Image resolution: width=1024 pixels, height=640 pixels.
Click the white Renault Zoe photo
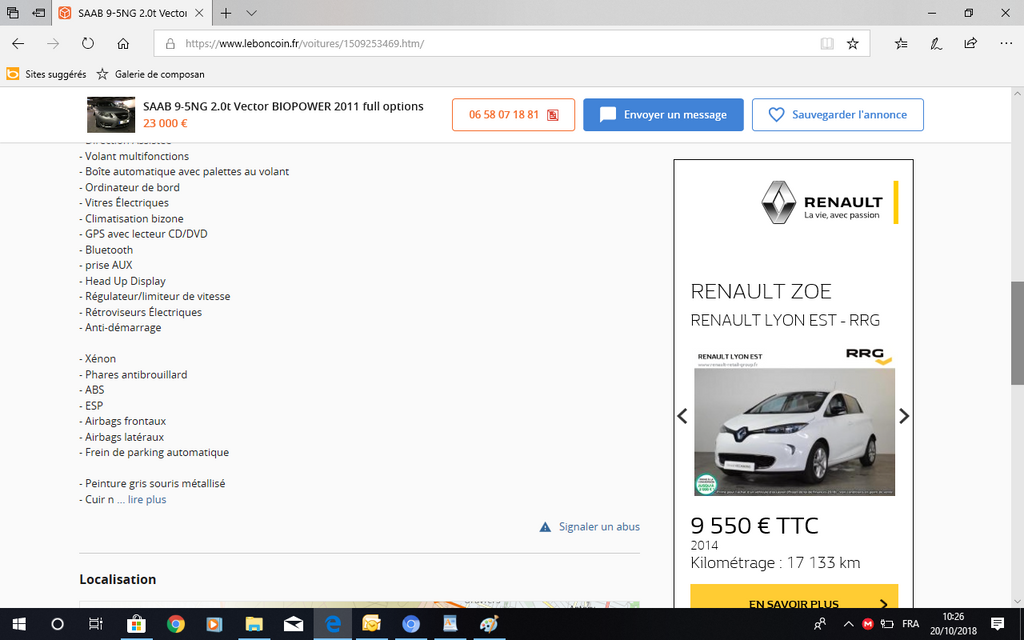pos(794,432)
